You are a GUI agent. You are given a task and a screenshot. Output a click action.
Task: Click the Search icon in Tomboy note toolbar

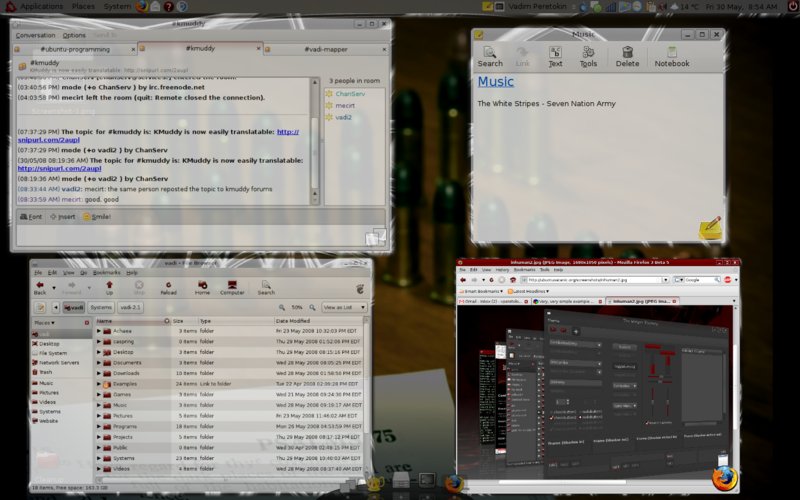(489, 55)
